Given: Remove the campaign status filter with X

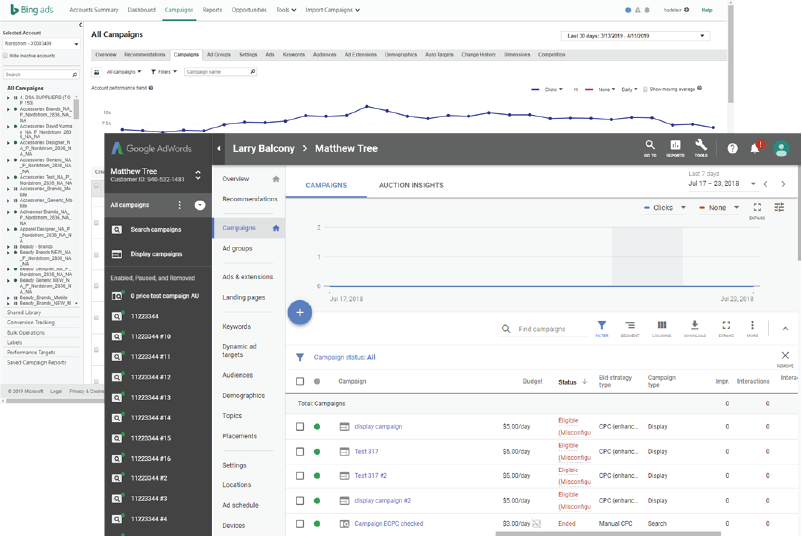Looking at the screenshot, I should [x=785, y=355].
